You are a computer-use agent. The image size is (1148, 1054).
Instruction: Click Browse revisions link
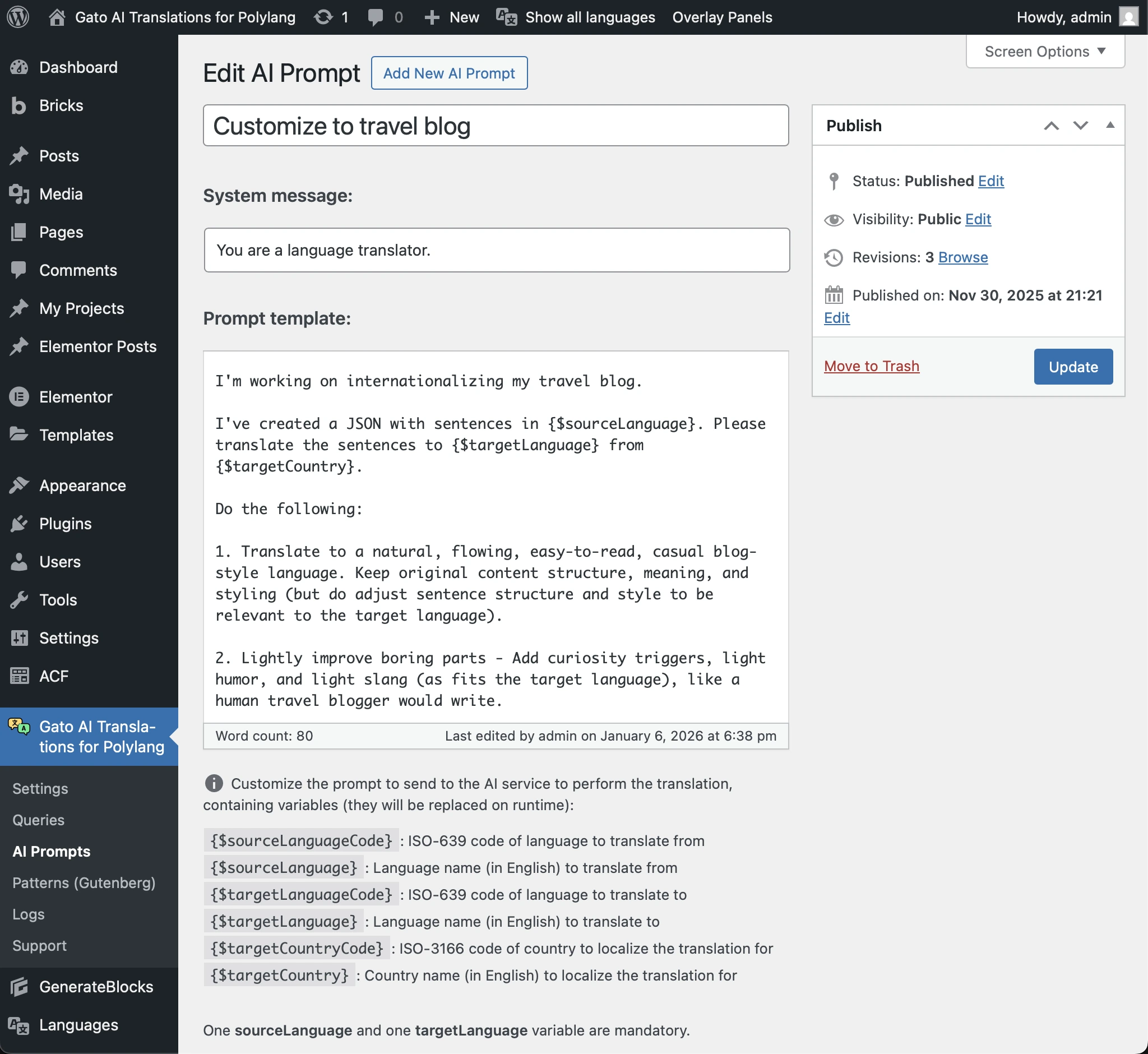(x=962, y=257)
